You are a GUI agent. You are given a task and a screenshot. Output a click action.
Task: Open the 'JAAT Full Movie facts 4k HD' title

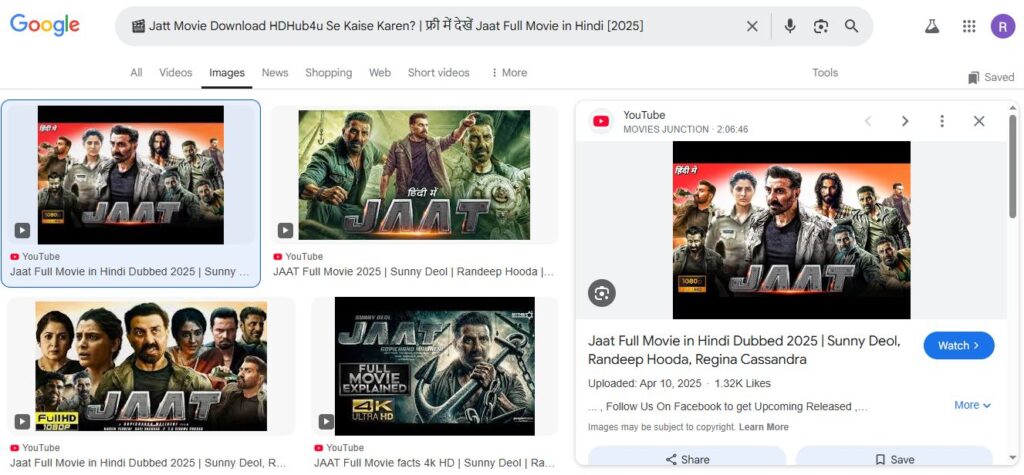[x=434, y=463]
